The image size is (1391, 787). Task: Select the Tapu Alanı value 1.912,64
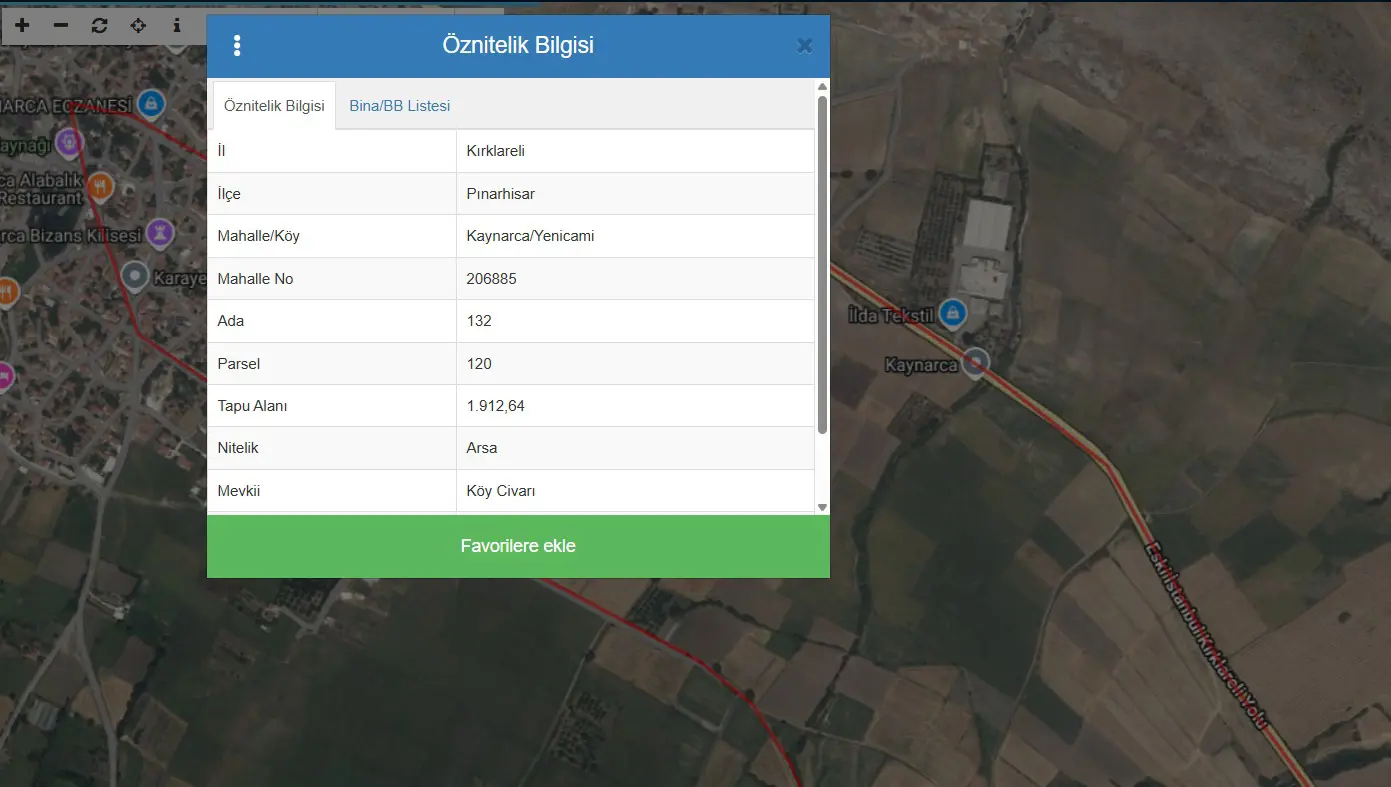(x=635, y=406)
